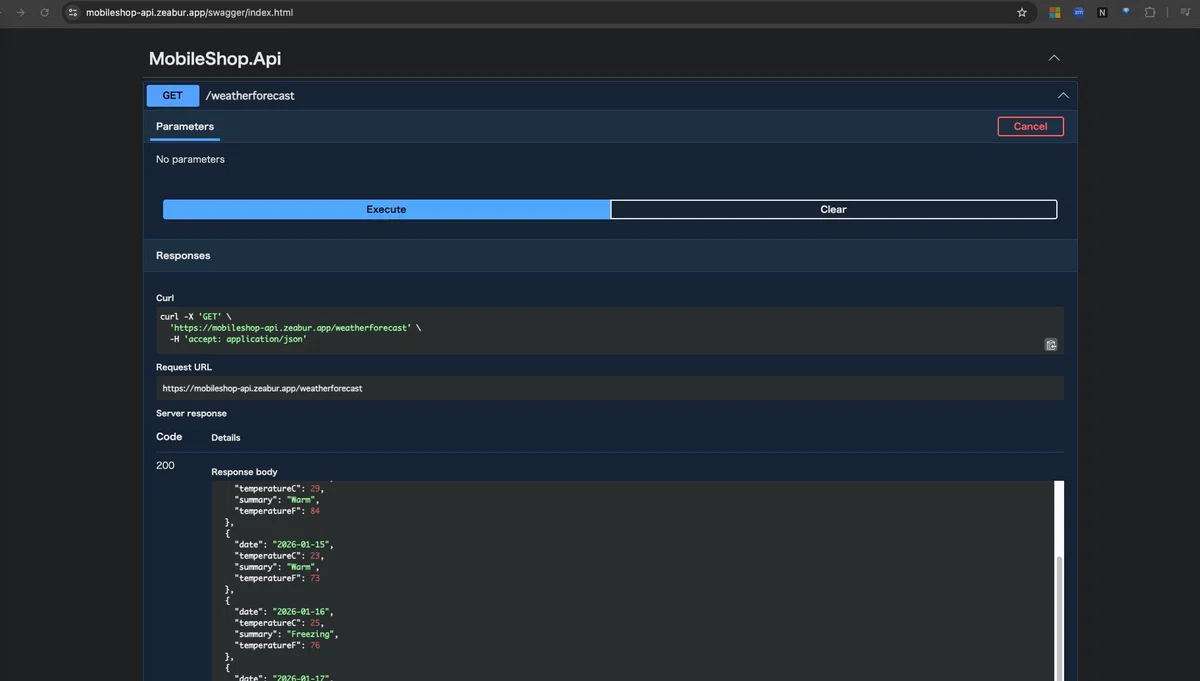Image resolution: width=1200 pixels, height=681 pixels.
Task: Cancel the try-it-out mode
Action: click(1030, 126)
